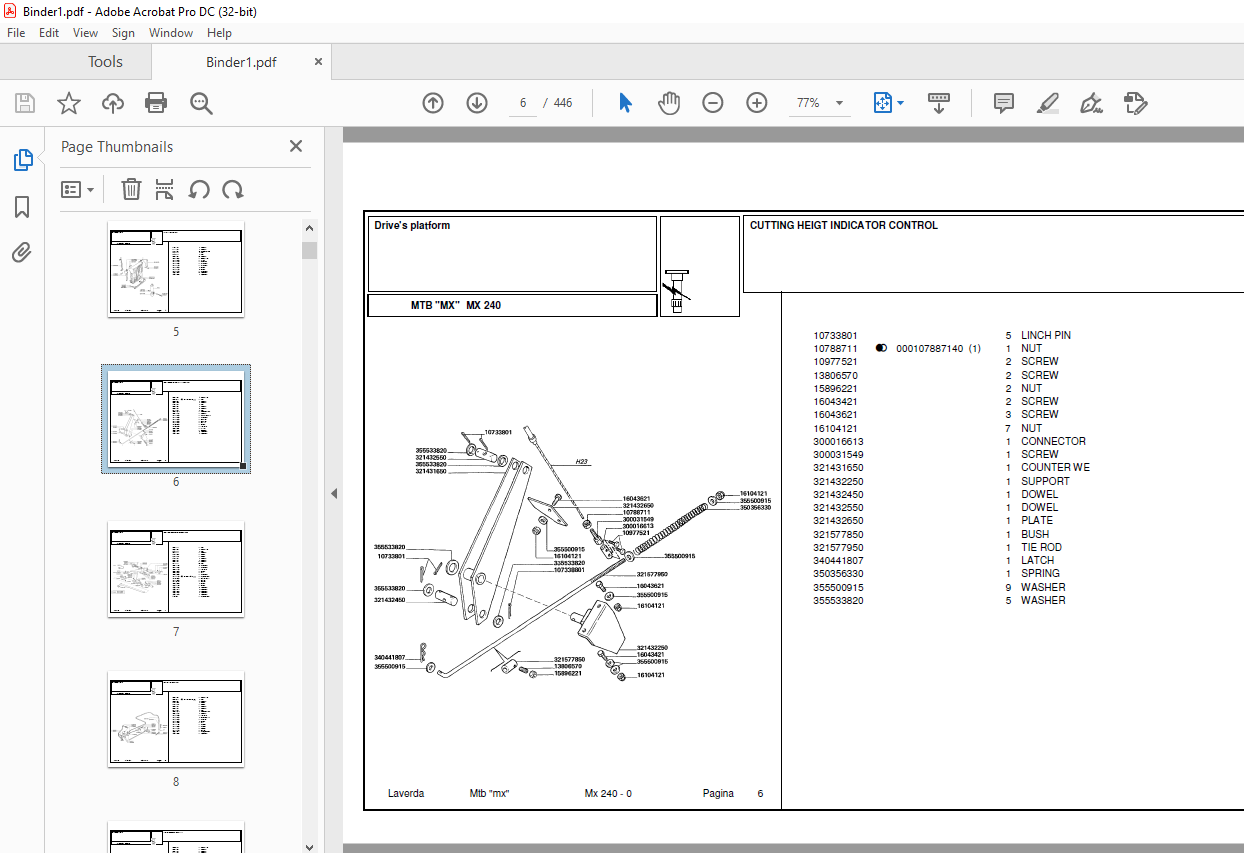Rotate pages counterclockwise

click(x=199, y=189)
